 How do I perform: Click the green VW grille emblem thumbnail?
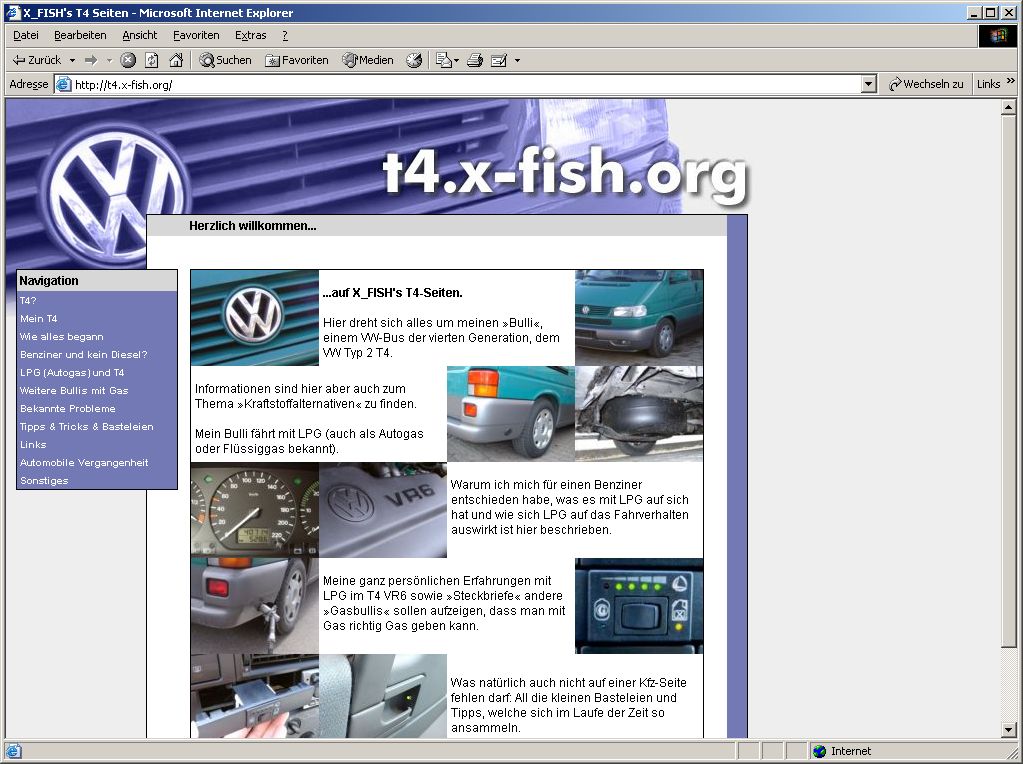(x=255, y=318)
